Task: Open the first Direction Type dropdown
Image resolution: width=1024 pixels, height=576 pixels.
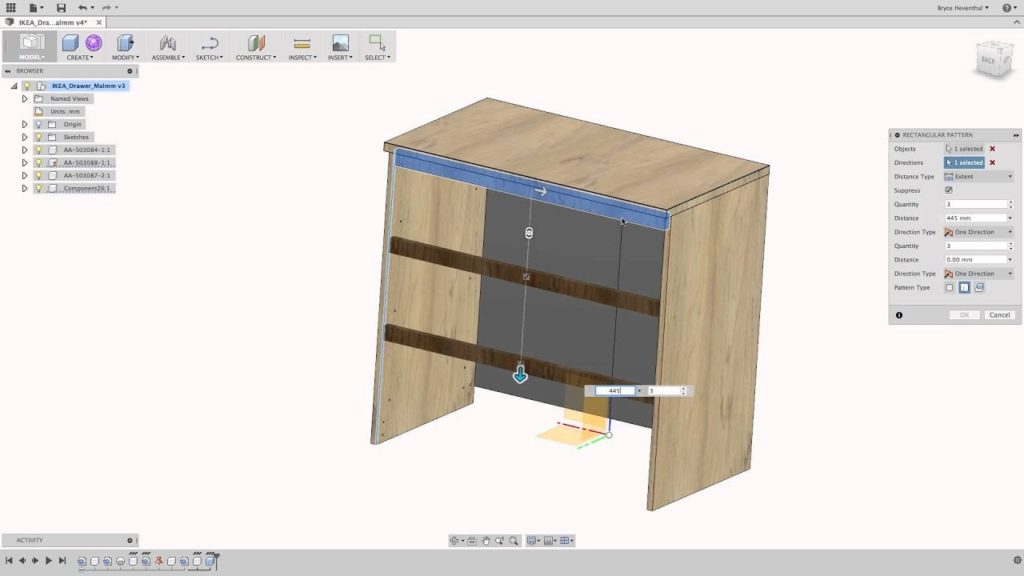Action: click(x=978, y=232)
